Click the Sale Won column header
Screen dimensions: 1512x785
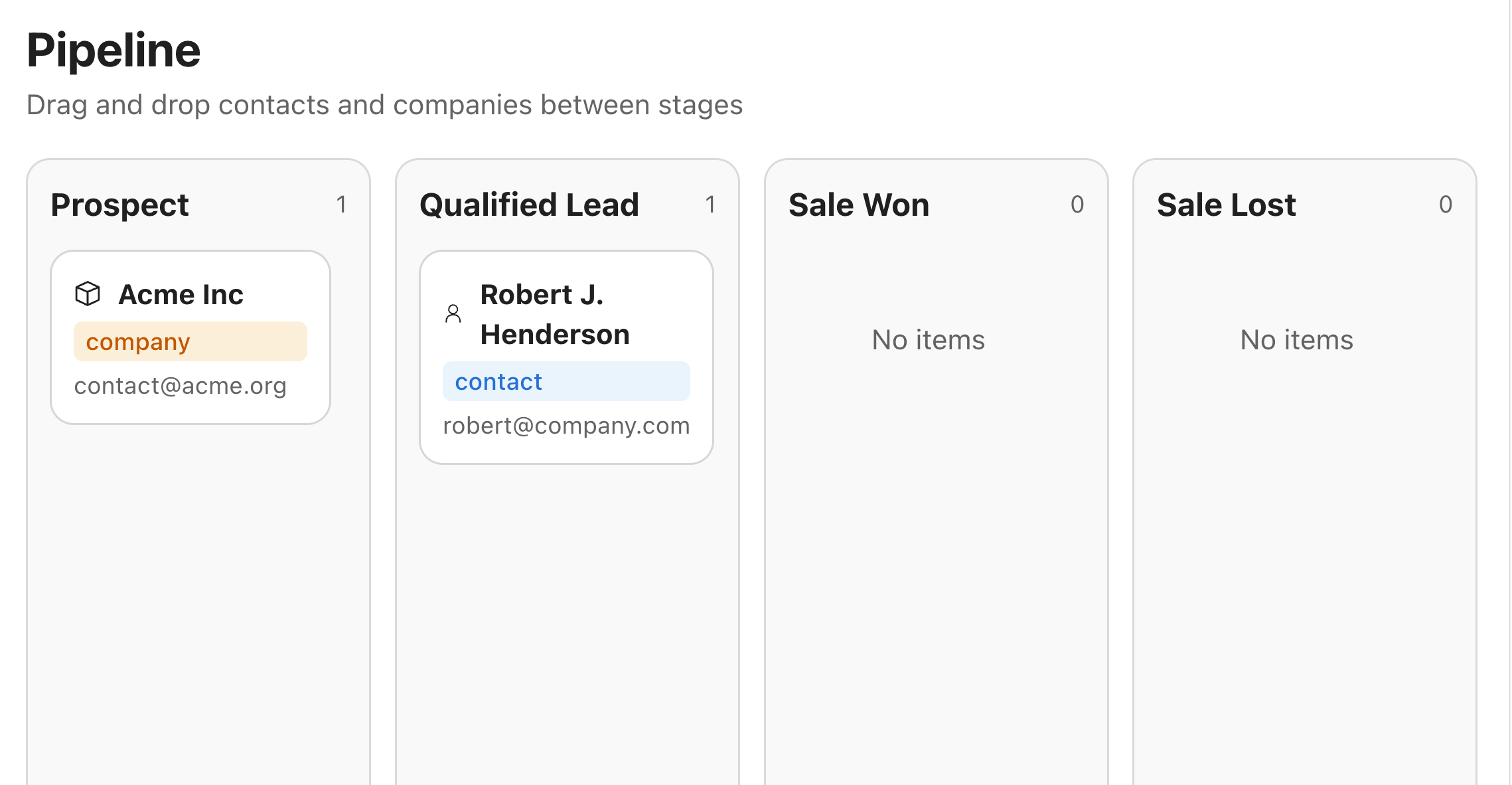click(x=858, y=205)
